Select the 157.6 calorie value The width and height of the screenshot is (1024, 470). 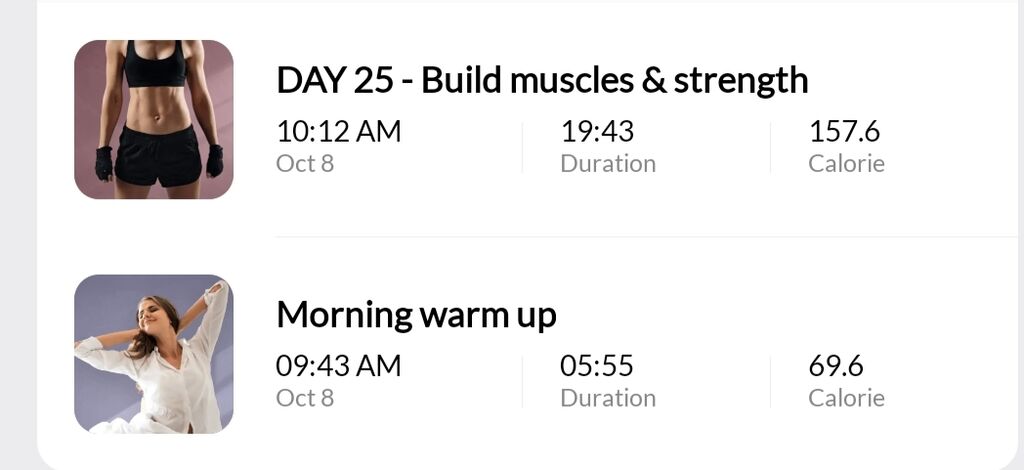844,132
